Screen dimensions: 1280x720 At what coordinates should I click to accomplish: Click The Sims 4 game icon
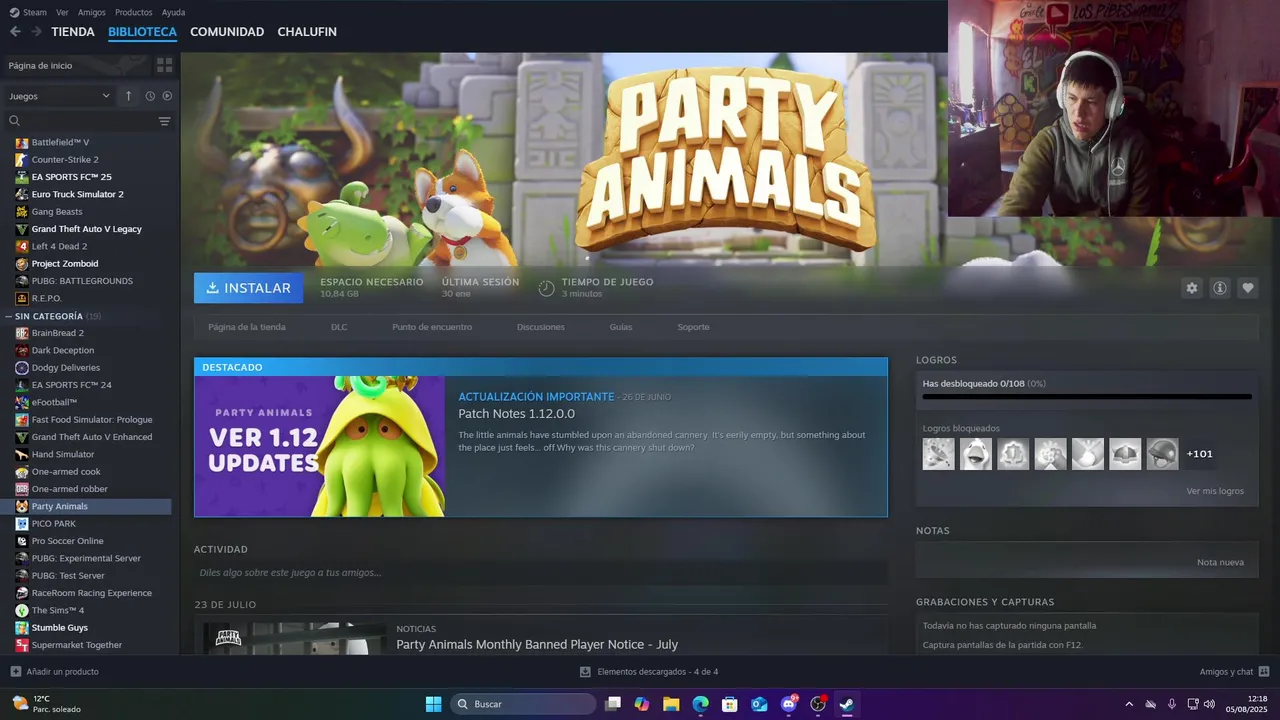point(22,610)
